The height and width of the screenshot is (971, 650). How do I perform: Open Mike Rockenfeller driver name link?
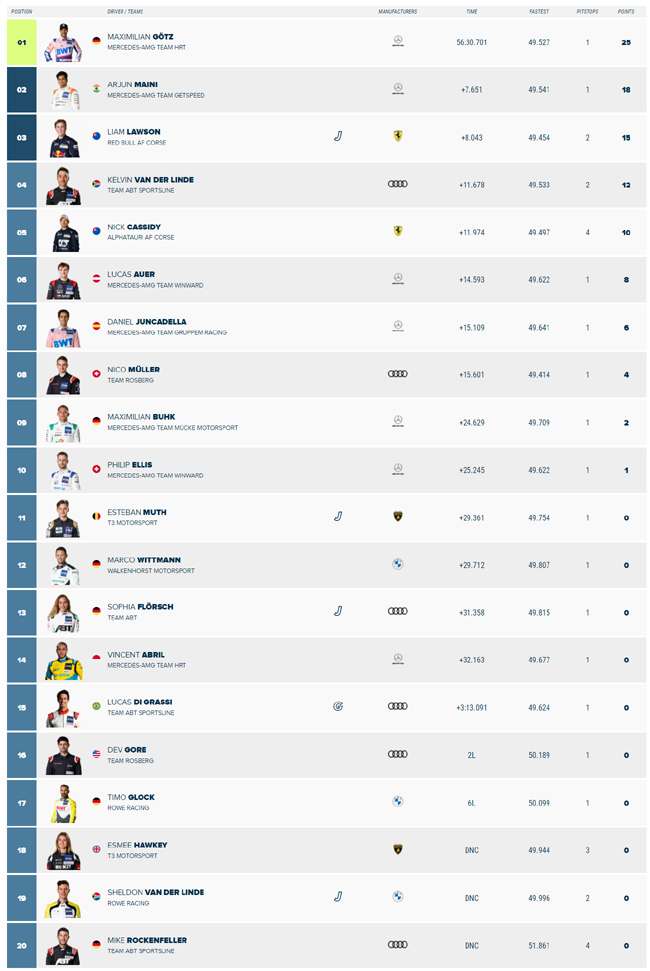click(147, 940)
